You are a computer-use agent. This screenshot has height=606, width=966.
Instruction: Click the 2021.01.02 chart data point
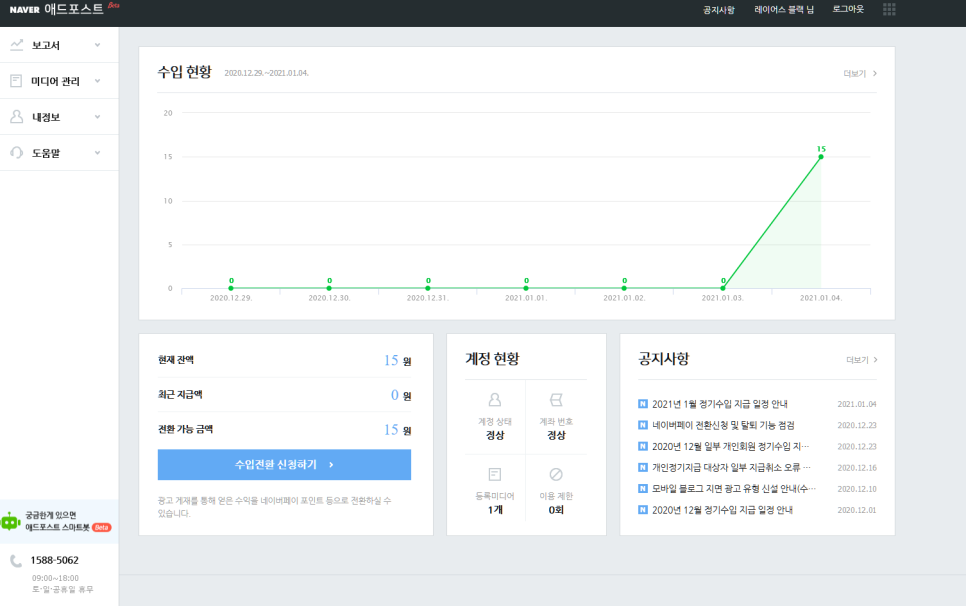[624, 288]
